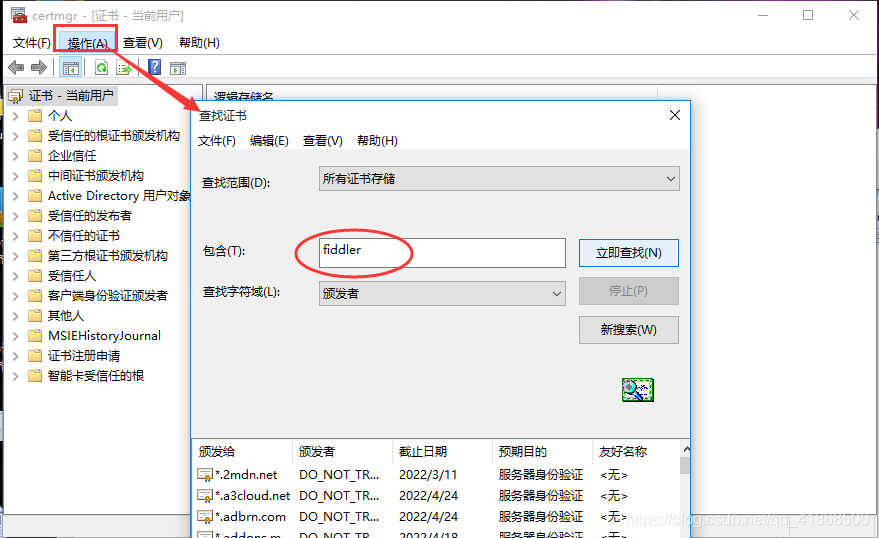
Task: Open main window 操作(A) menu
Action: point(87,43)
